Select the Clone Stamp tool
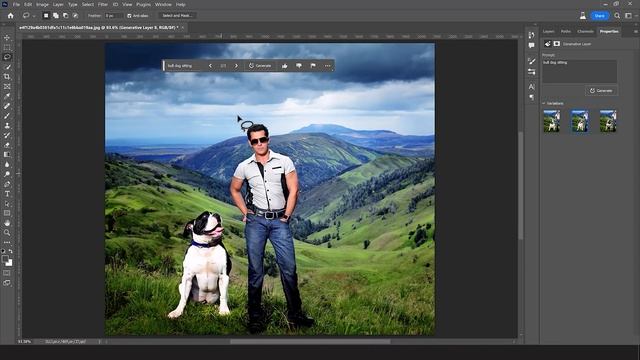 [x=7, y=126]
